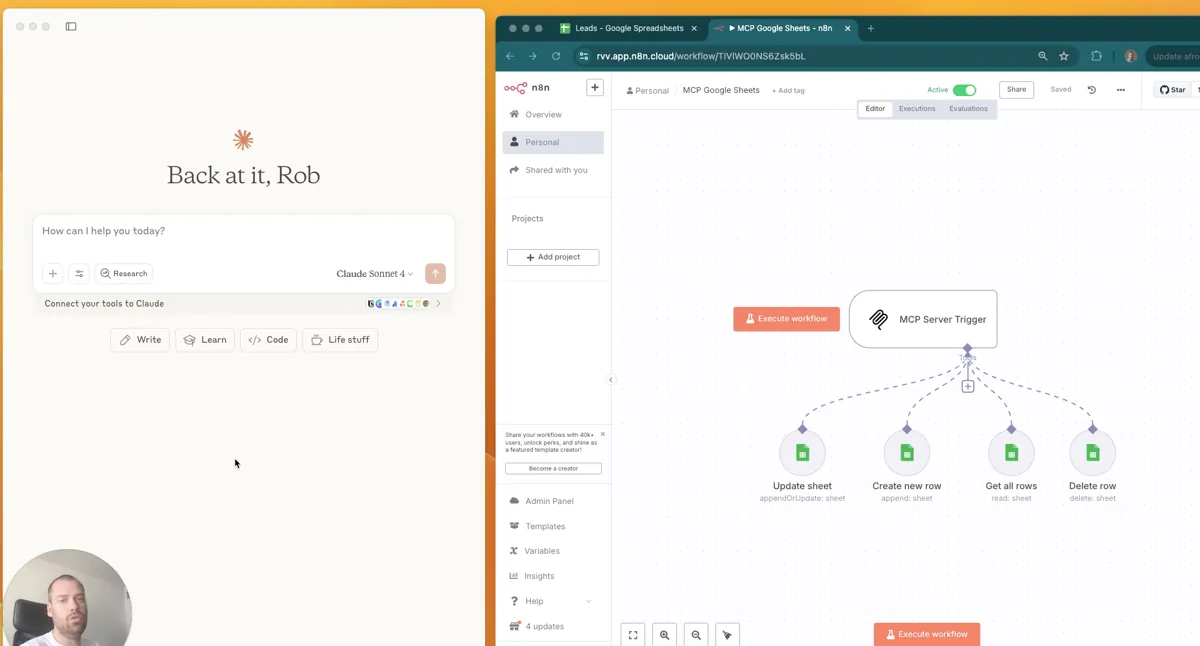Viewport: 1200px width, 646px height.
Task: Open a new browser tab
Action: (870, 28)
